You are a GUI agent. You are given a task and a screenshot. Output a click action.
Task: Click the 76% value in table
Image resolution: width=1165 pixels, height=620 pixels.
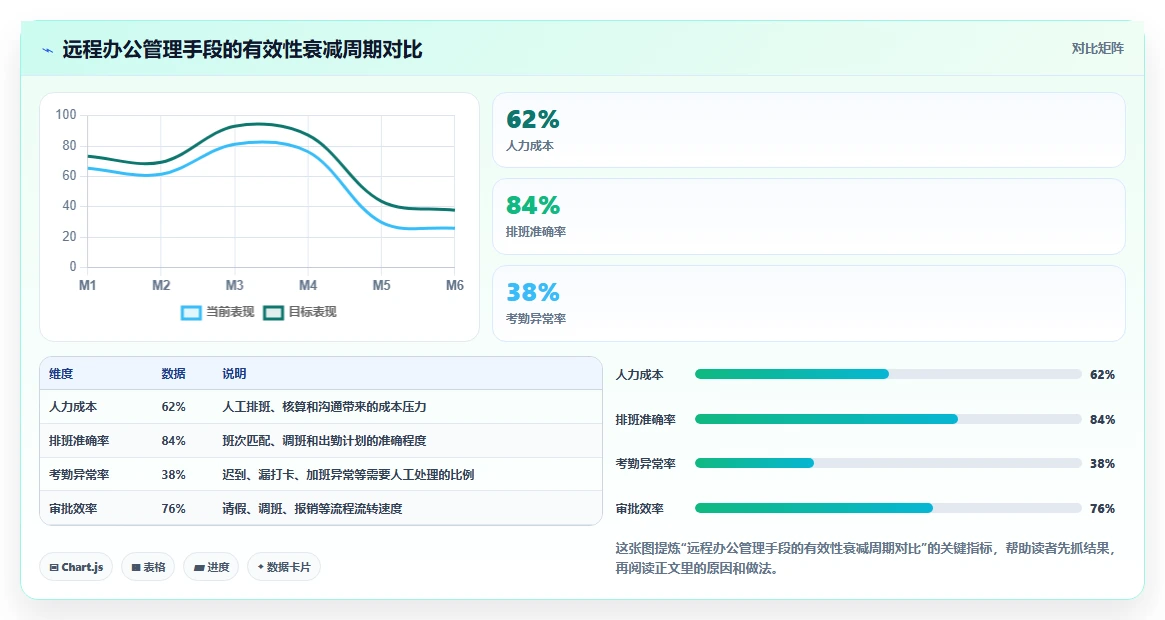click(173, 509)
